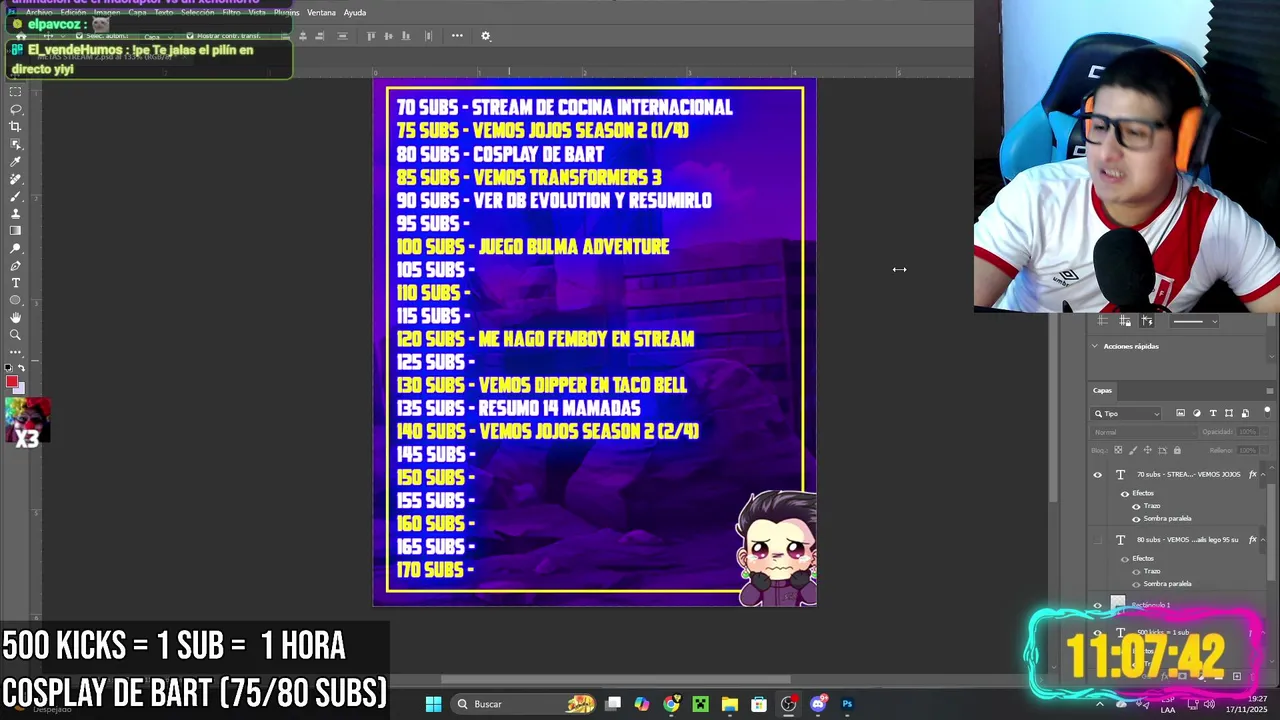
Task: Open the foreground red color swatch
Action: point(11,381)
